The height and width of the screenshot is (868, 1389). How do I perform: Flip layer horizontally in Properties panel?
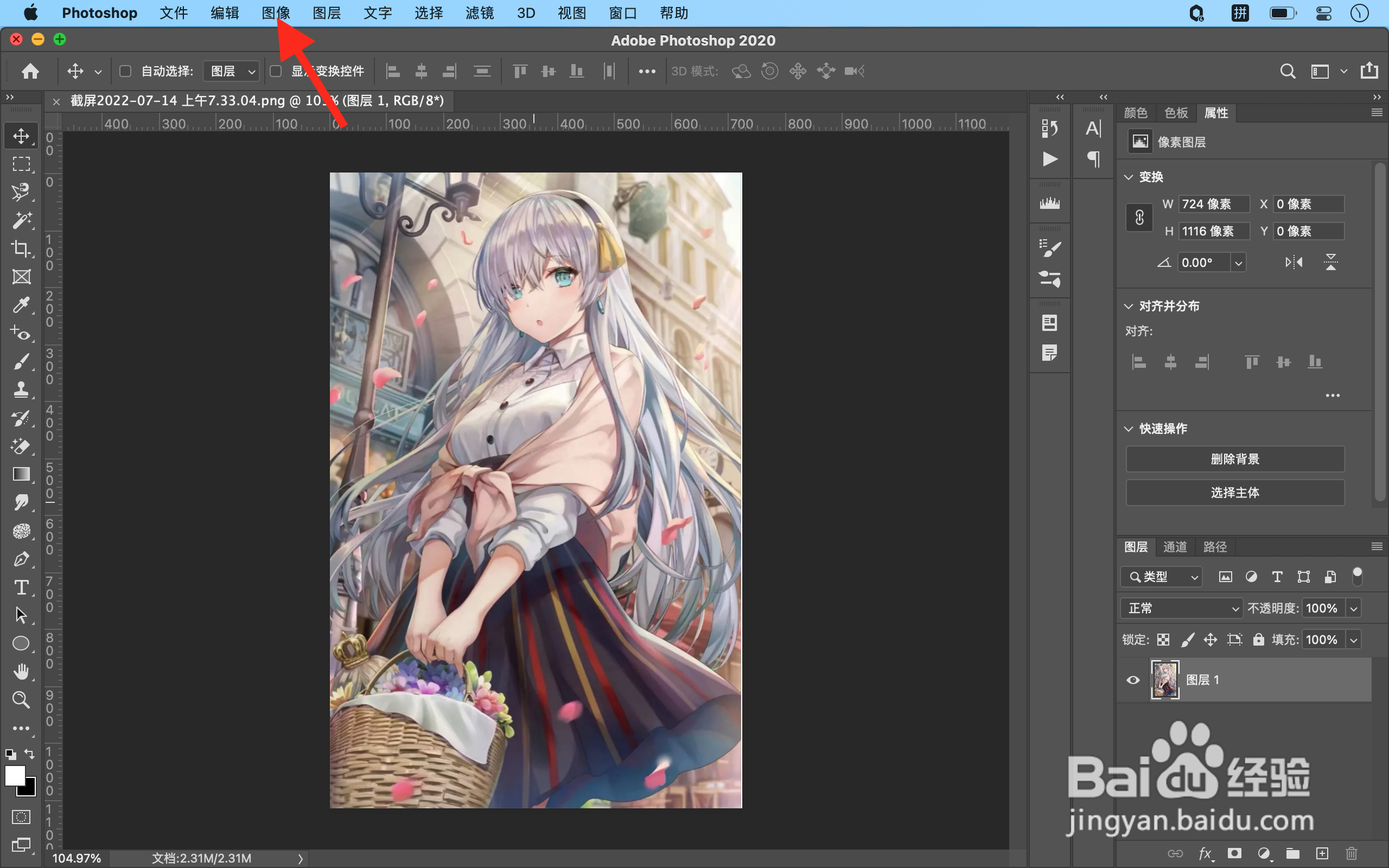1294,263
